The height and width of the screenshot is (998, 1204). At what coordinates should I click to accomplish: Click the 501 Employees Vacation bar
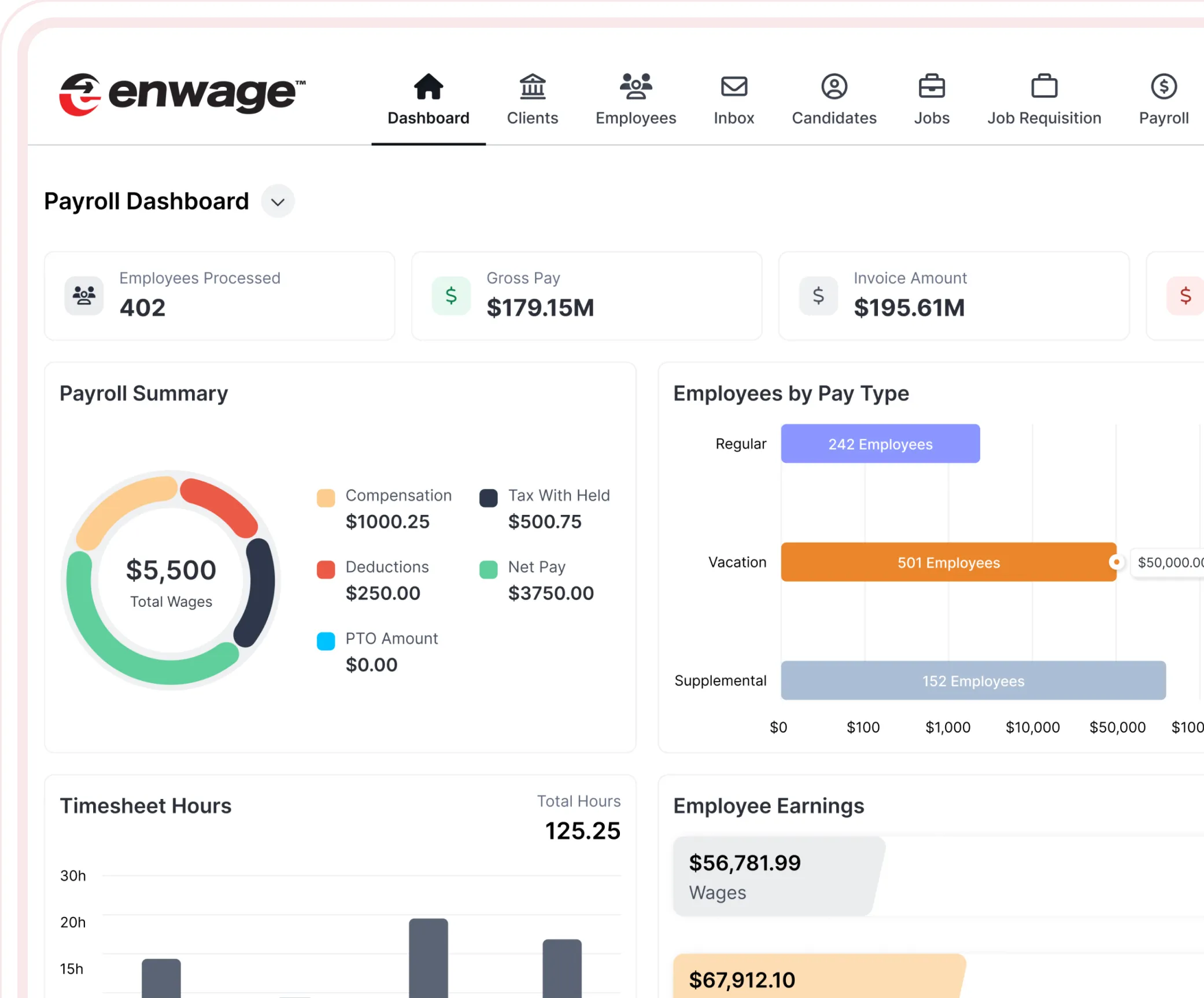click(x=948, y=562)
